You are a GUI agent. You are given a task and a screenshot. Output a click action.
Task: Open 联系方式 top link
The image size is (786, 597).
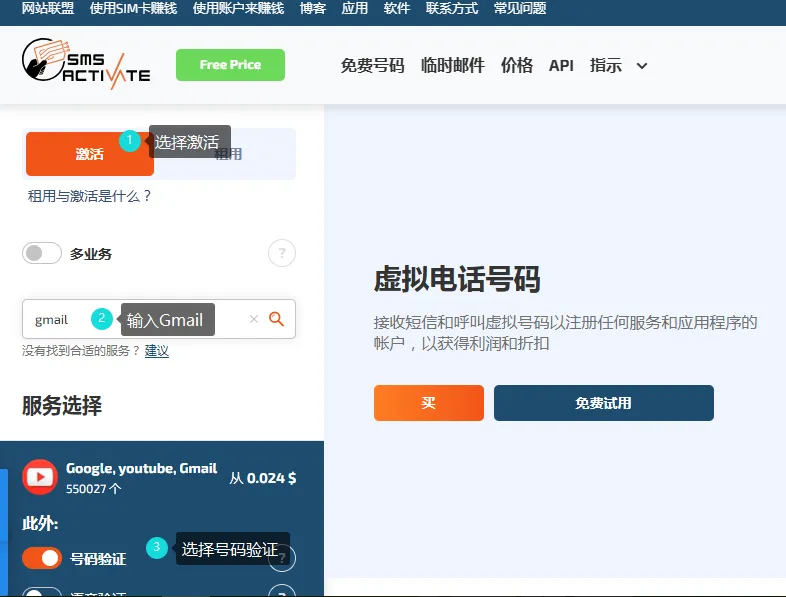pos(452,9)
